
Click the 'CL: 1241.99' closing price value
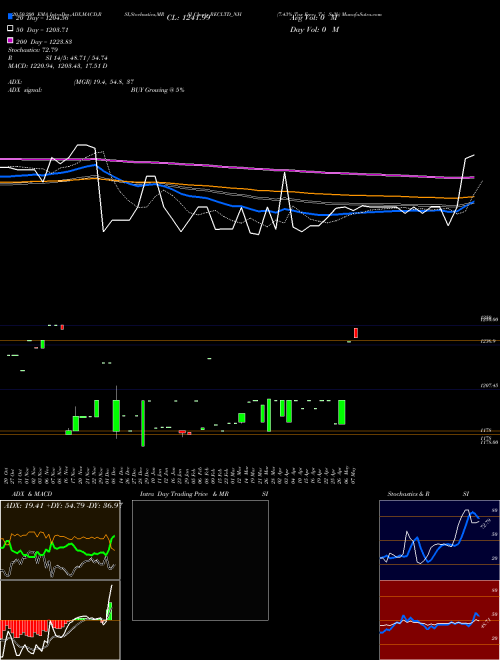point(188,18)
